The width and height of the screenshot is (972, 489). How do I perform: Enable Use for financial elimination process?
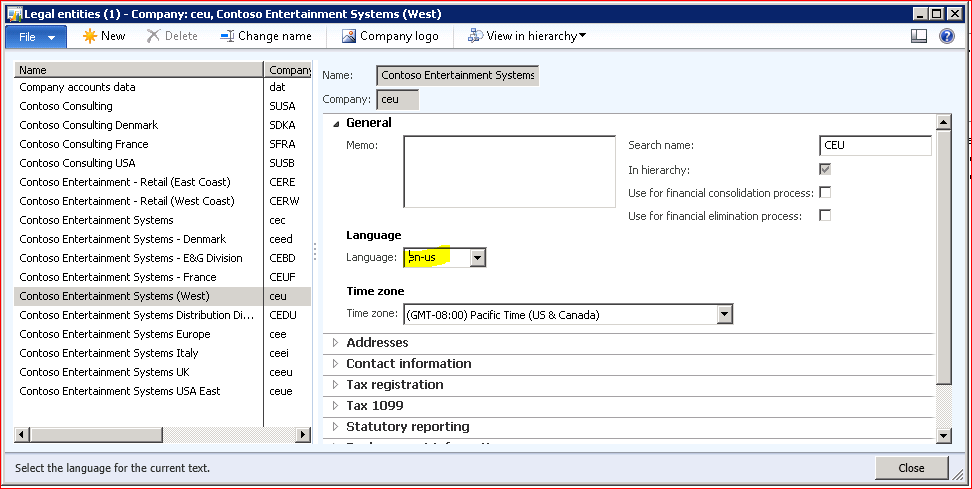point(825,215)
